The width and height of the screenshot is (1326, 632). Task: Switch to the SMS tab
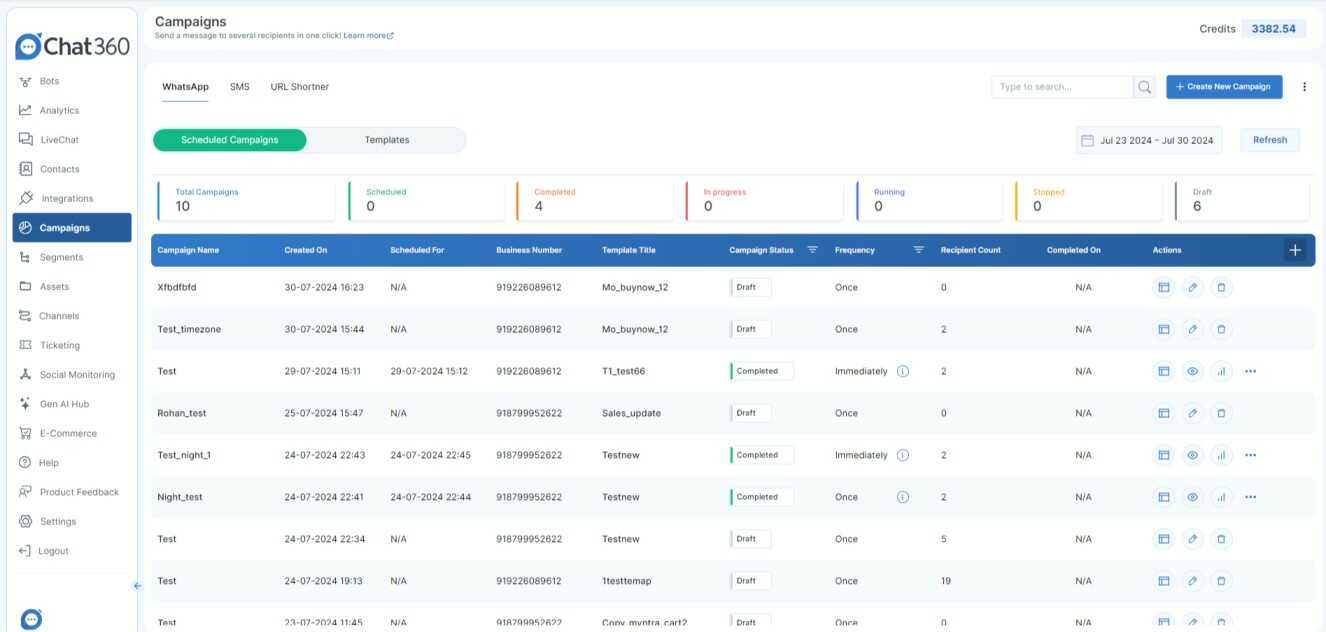[x=239, y=87]
